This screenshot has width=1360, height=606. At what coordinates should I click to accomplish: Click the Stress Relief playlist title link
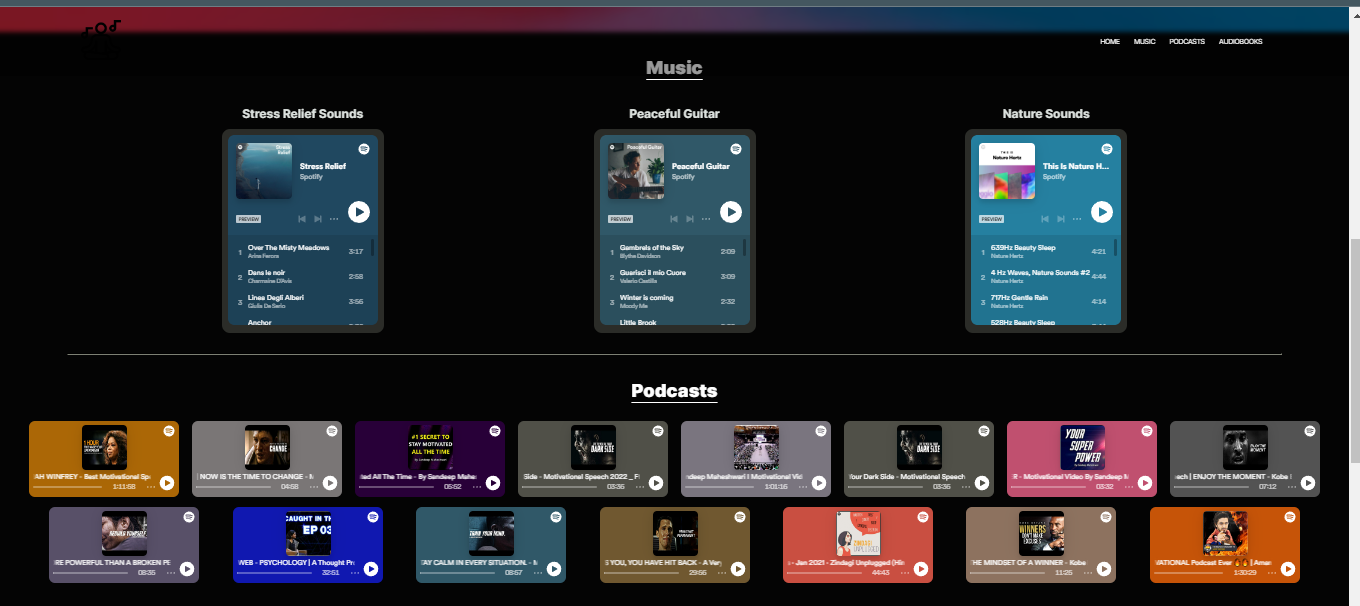point(323,167)
